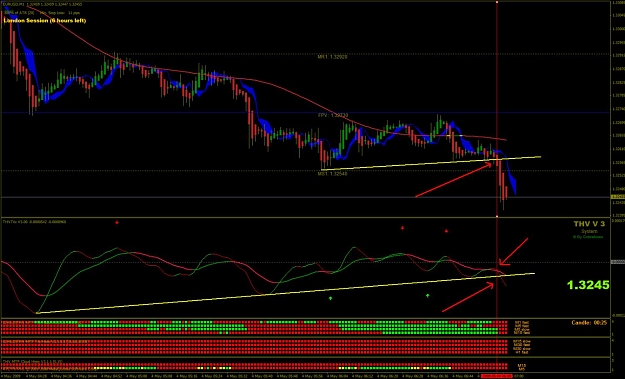Select the 'MR1: 1.32920' level label
Image resolution: width=625 pixels, height=379 pixels.
coord(332,57)
